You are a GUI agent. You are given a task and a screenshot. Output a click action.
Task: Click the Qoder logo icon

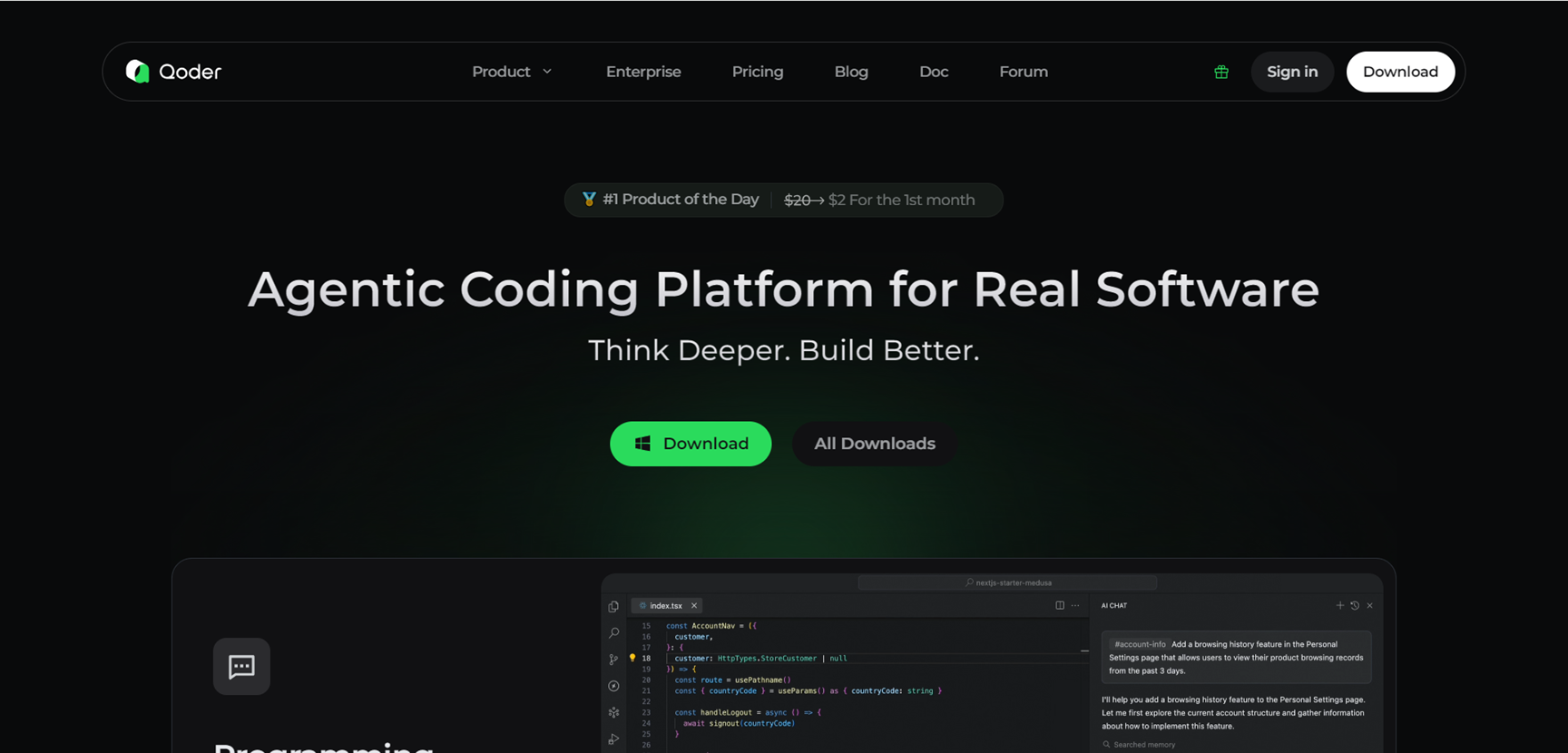pos(137,72)
